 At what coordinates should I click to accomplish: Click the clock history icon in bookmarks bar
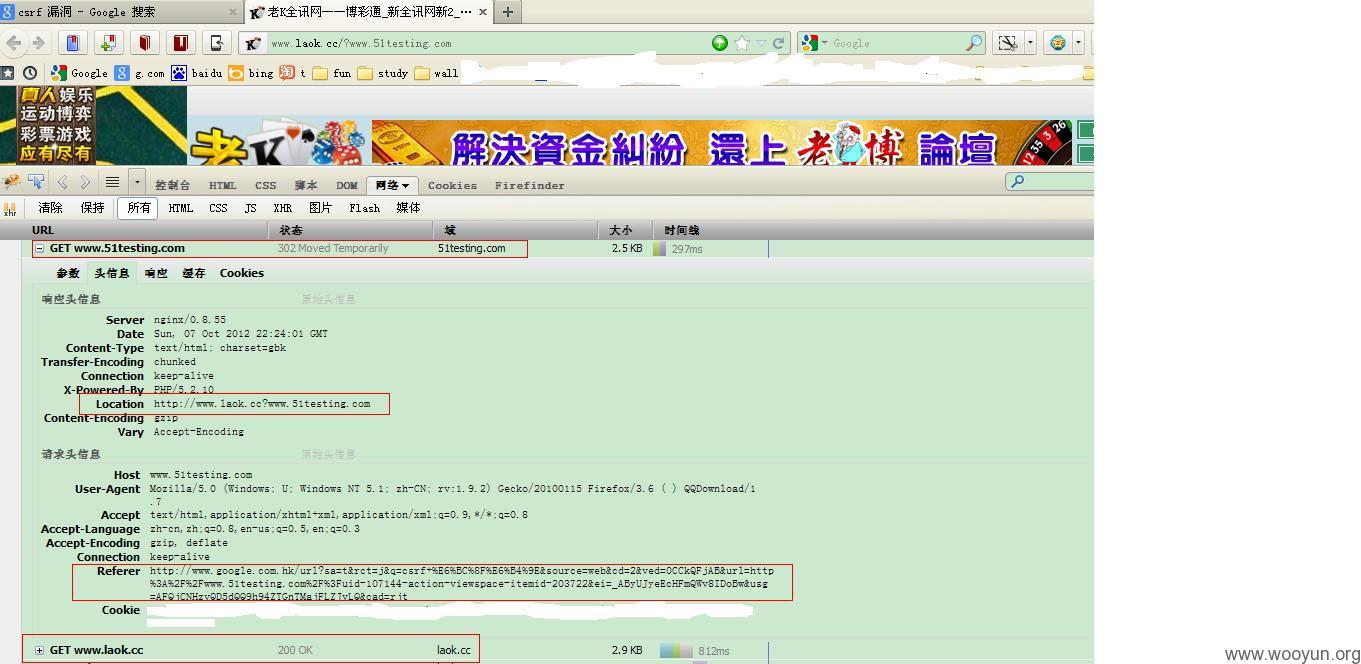coord(30,73)
